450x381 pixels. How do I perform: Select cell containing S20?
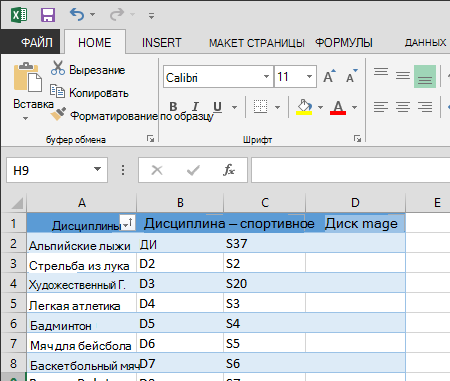click(x=264, y=283)
